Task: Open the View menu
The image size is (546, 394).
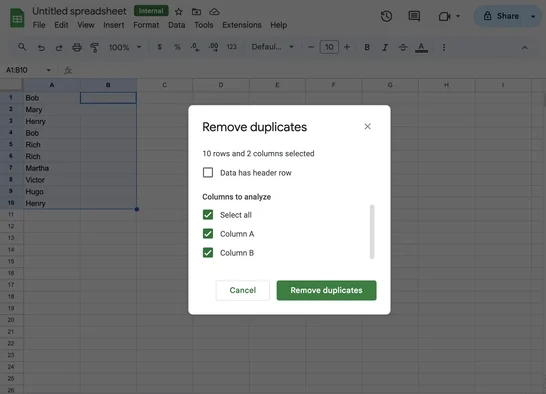Action: 86,25
